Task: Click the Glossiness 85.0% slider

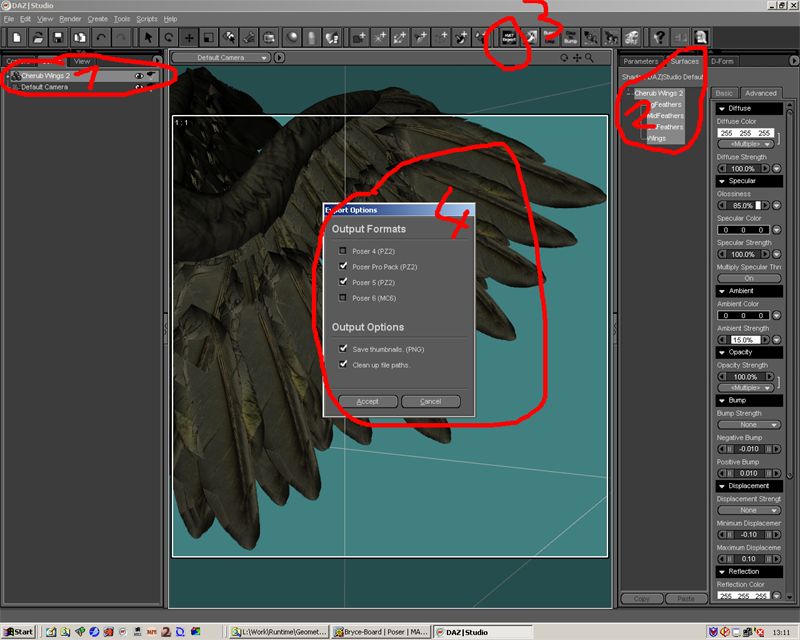Action: pos(745,205)
